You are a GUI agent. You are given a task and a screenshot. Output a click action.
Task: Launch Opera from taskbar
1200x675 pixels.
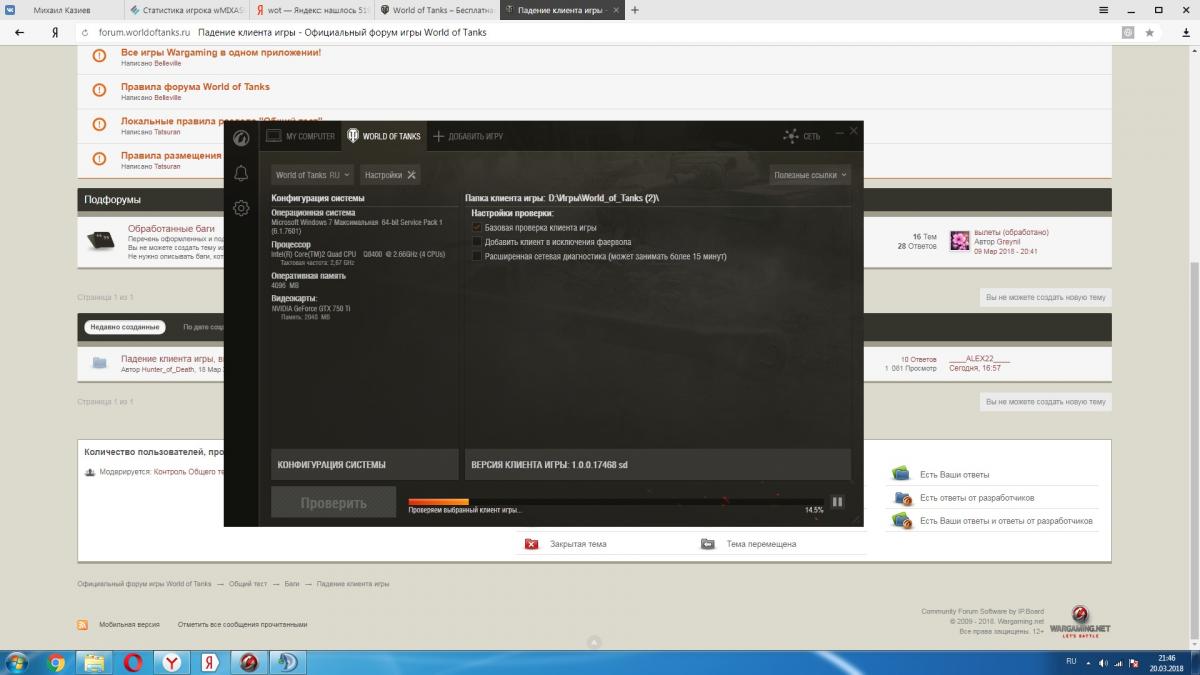[133, 662]
